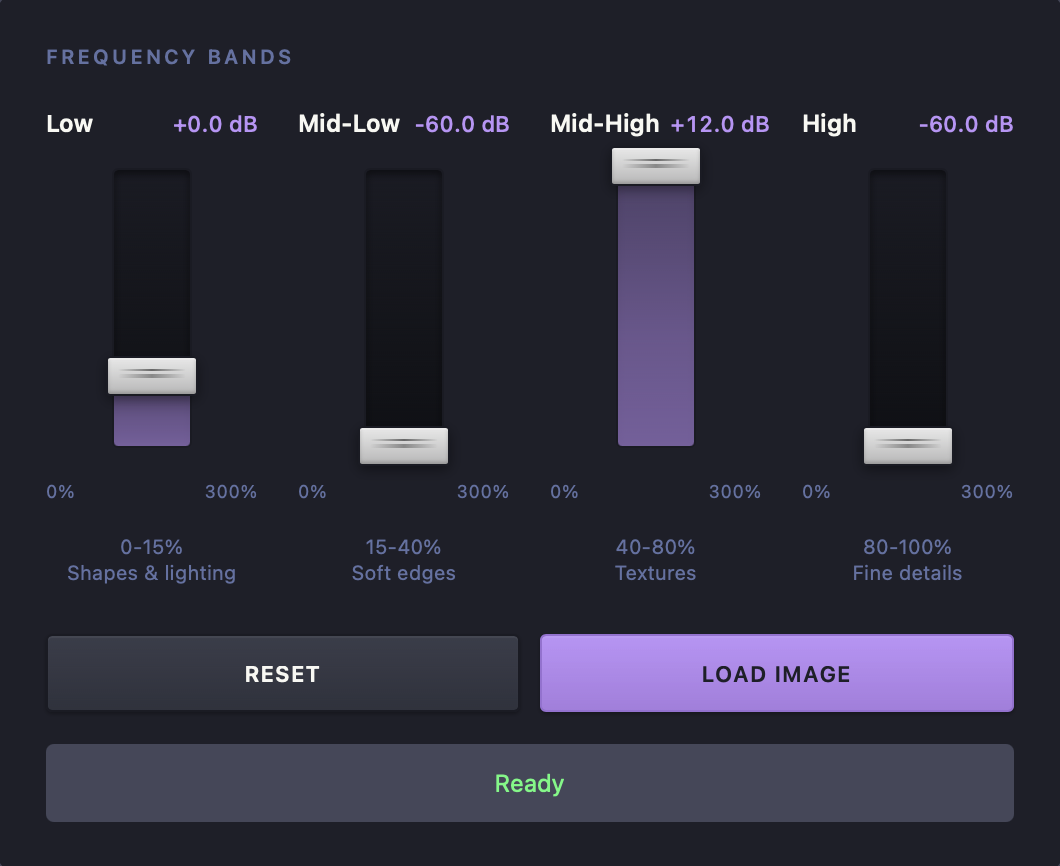The image size is (1060, 866).
Task: Click the Fine details band description
Action: pyautogui.click(x=908, y=573)
